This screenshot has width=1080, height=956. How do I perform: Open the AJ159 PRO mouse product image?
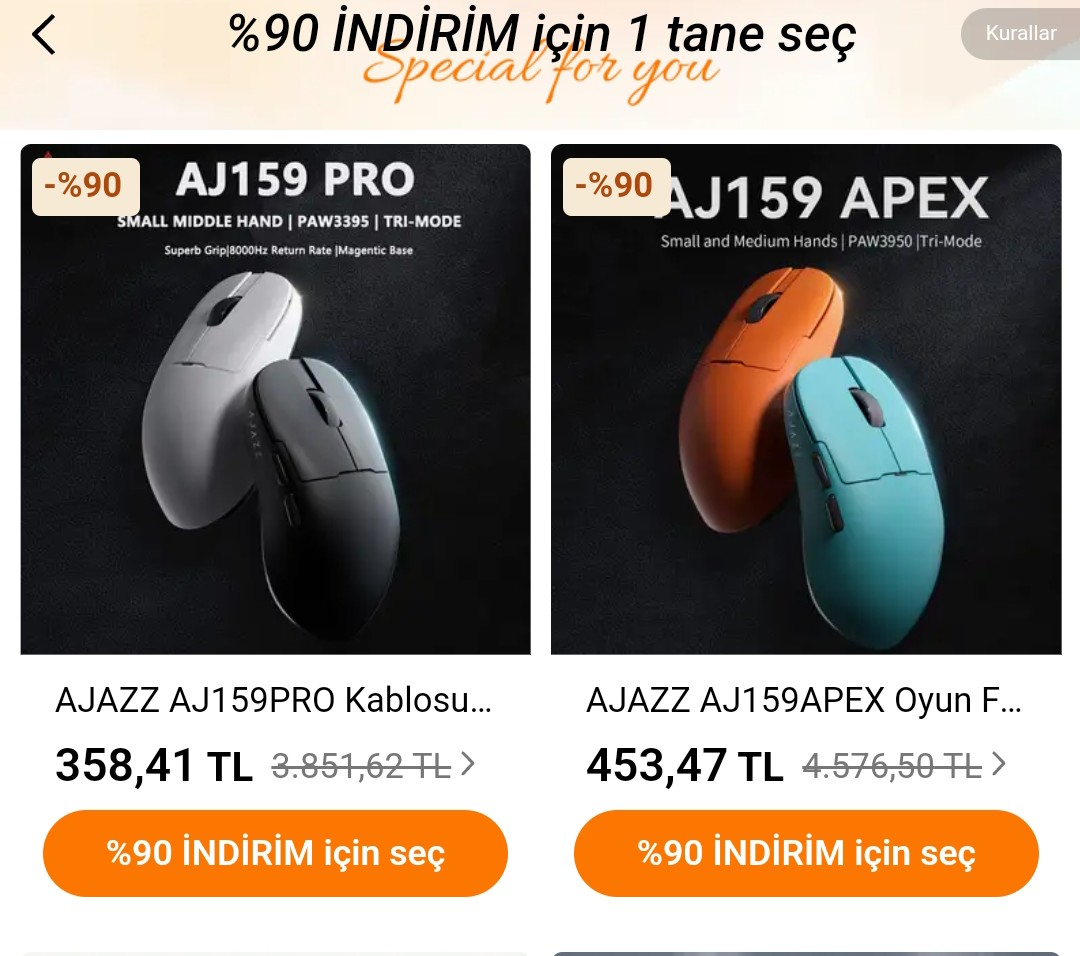pyautogui.click(x=276, y=399)
